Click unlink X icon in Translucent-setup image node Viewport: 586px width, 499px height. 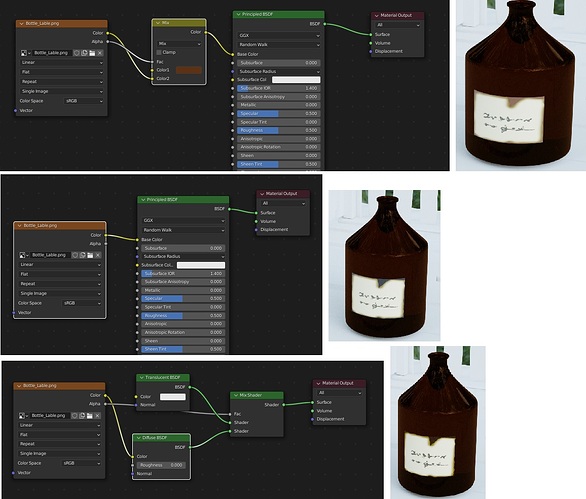(x=98, y=416)
